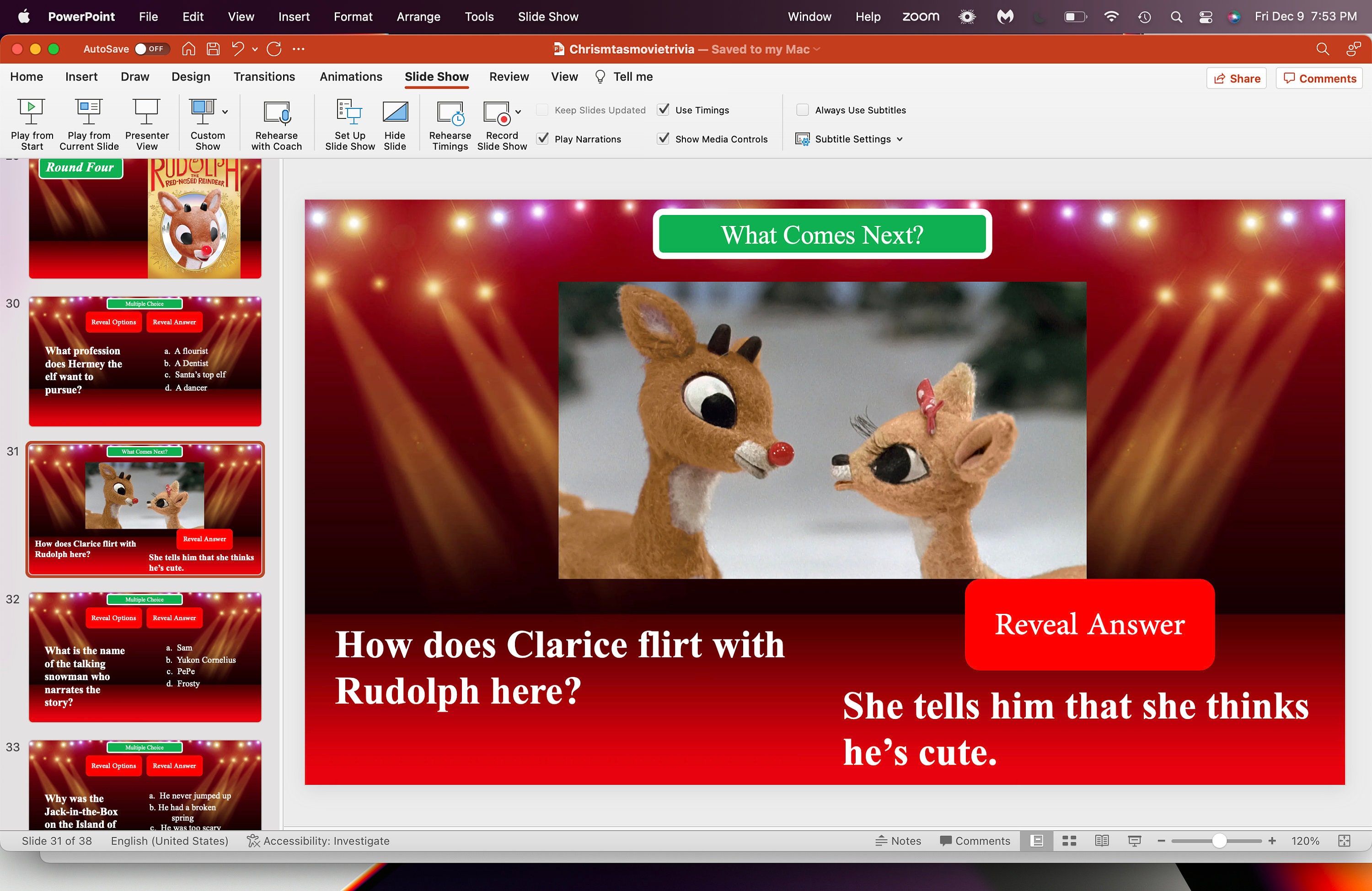Open Set Up Slide Show

349,122
